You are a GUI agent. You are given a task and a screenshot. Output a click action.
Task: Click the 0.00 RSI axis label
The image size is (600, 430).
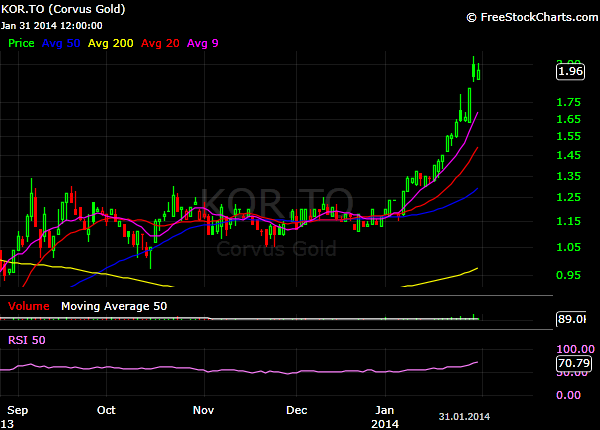tap(568, 395)
